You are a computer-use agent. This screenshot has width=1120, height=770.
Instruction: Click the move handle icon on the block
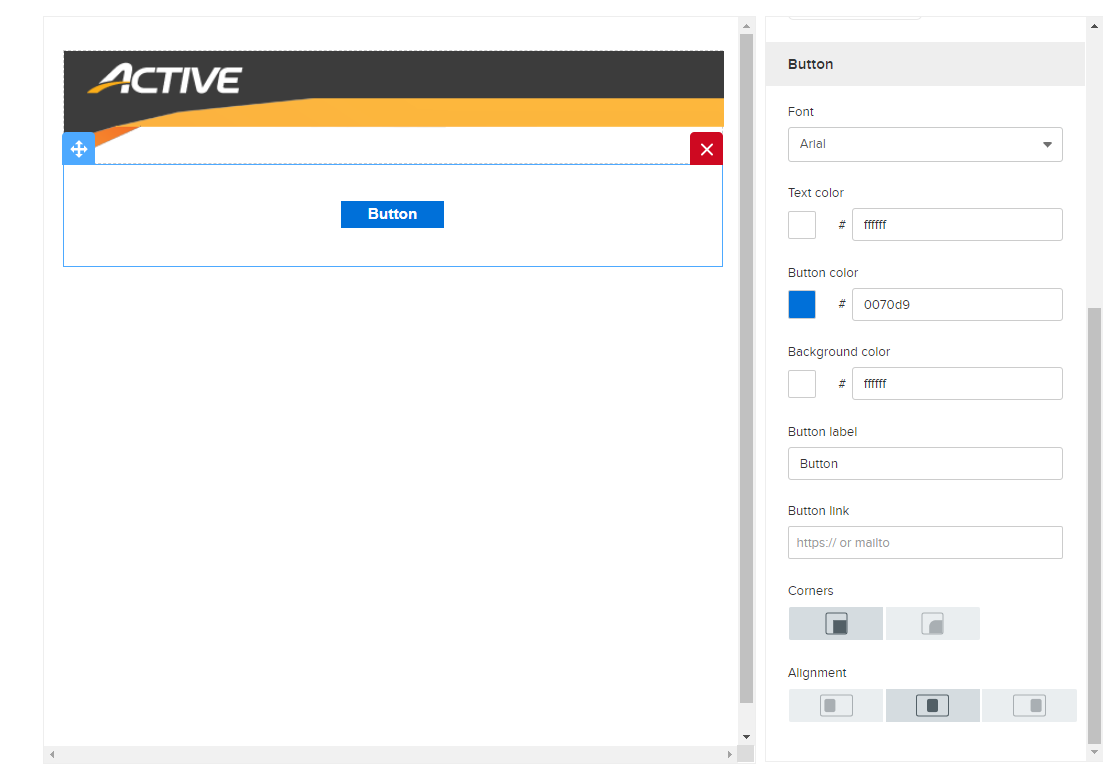[79, 149]
